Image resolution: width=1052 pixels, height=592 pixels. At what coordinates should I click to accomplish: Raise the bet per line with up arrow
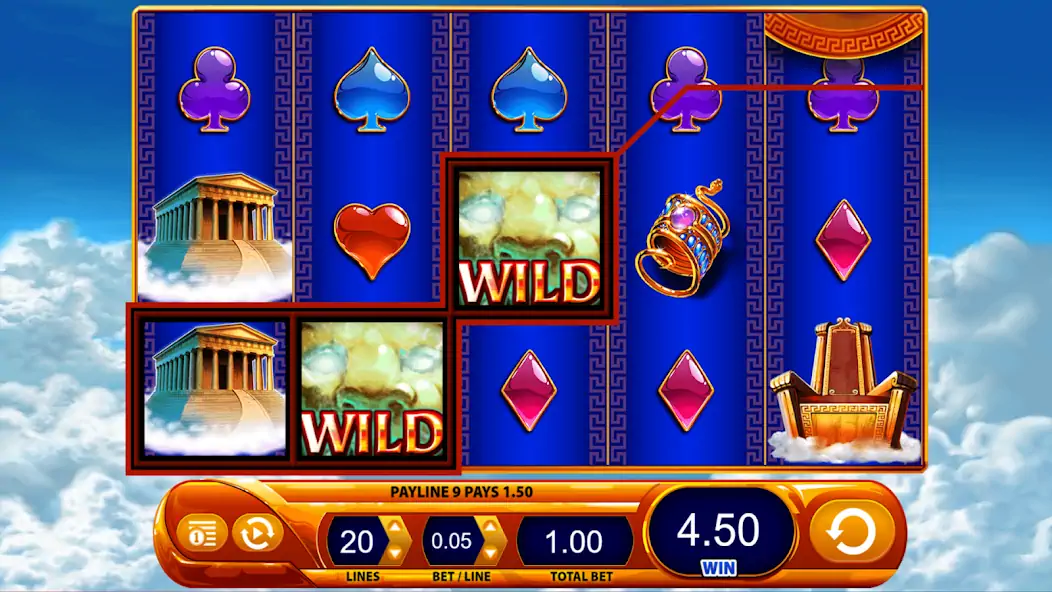[492, 528]
